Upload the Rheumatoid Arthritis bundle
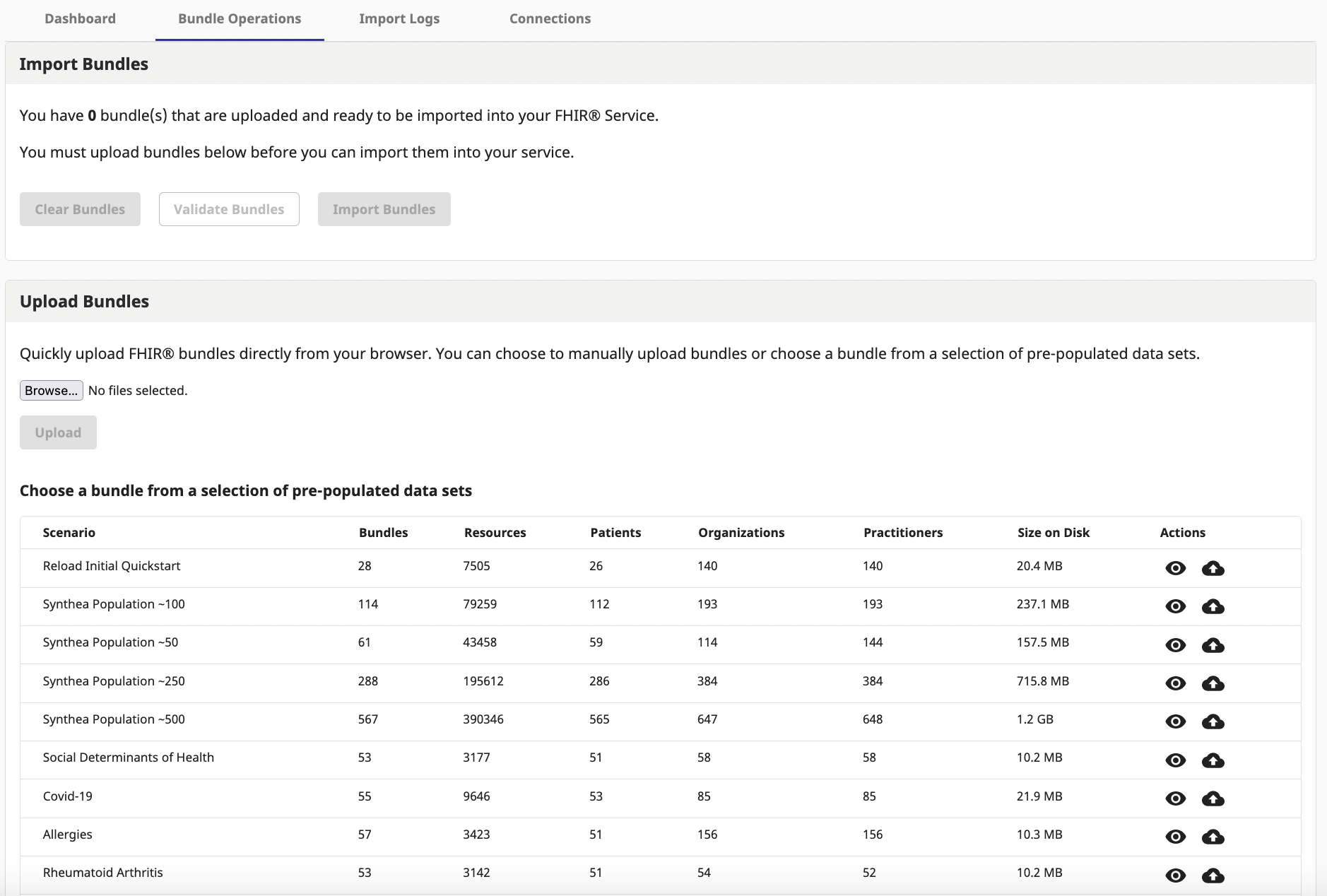Screen dimensions: 1327x896 (1213, 876)
